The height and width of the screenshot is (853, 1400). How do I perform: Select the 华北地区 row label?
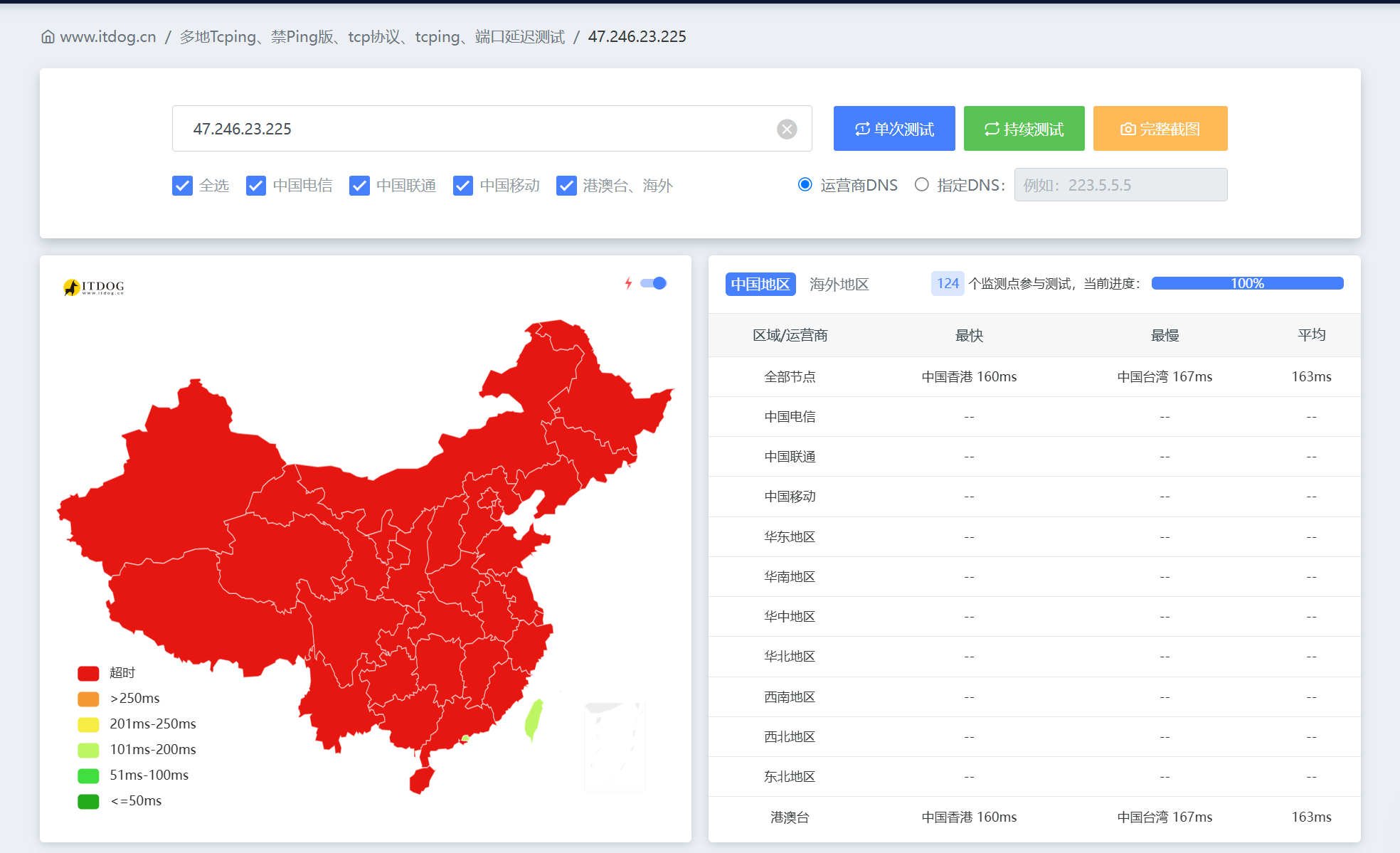790,657
